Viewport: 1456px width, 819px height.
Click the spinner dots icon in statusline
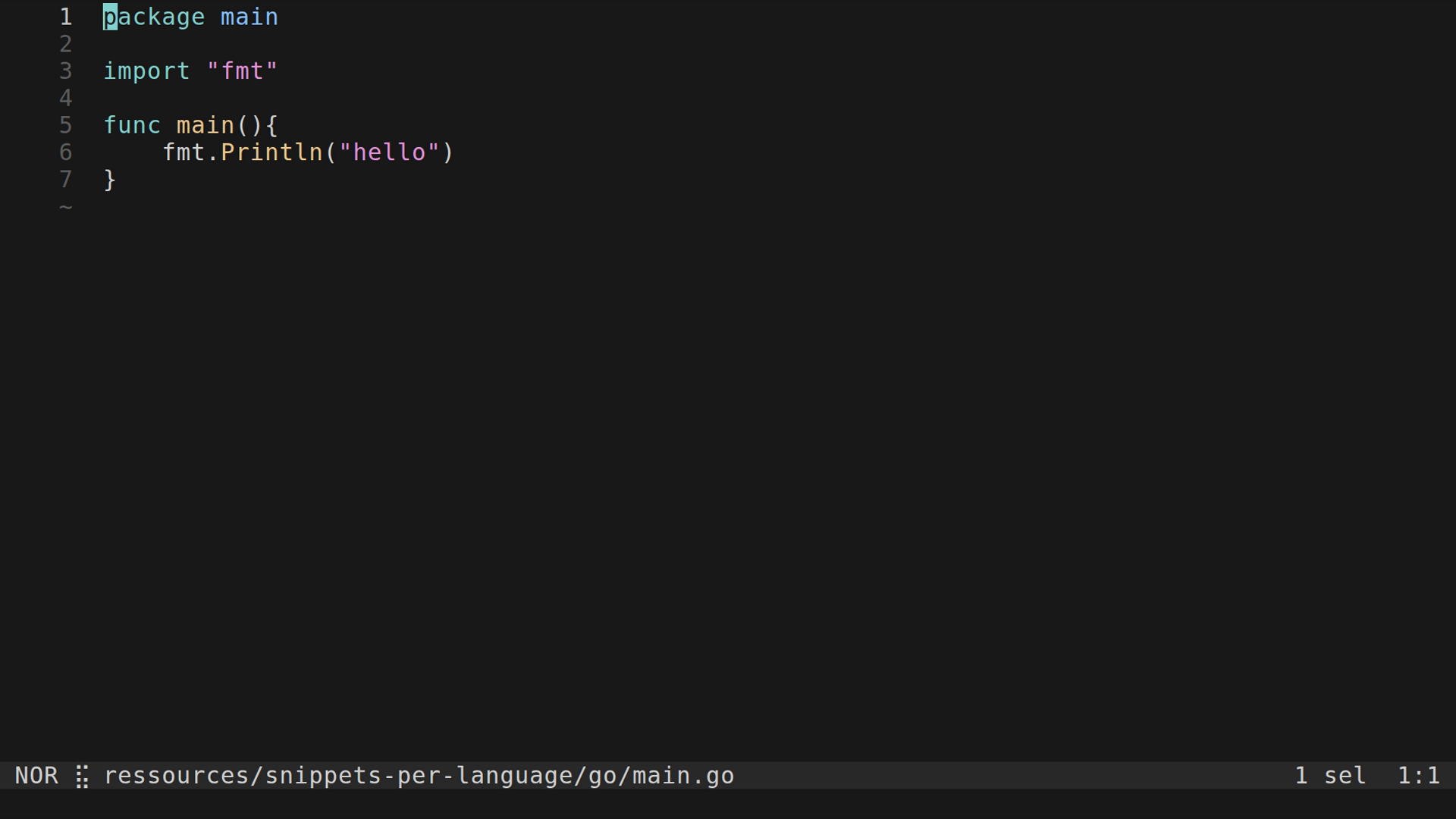(82, 777)
